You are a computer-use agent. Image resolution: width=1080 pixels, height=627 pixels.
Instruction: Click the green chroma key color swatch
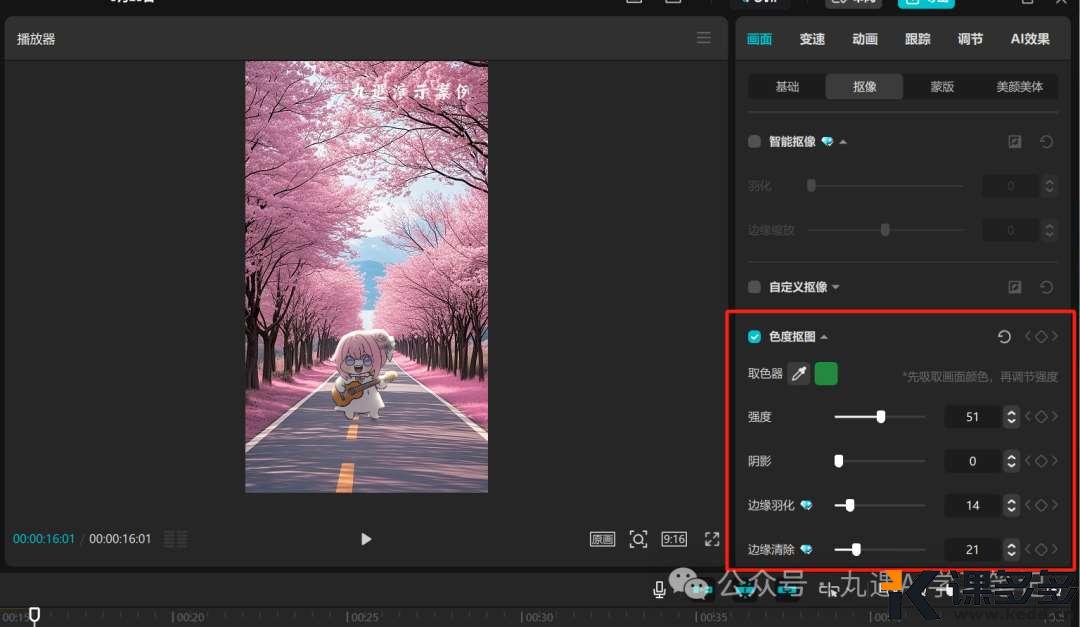826,373
